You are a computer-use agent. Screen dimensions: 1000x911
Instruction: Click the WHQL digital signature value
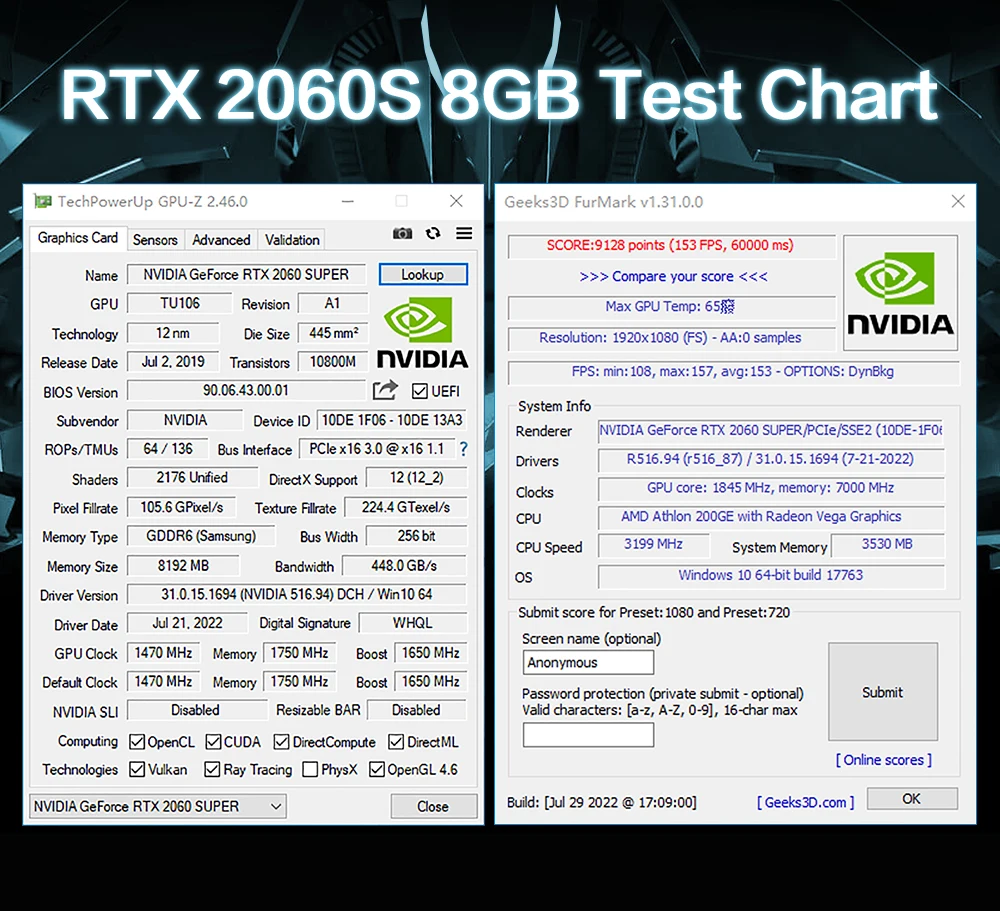pos(413,623)
